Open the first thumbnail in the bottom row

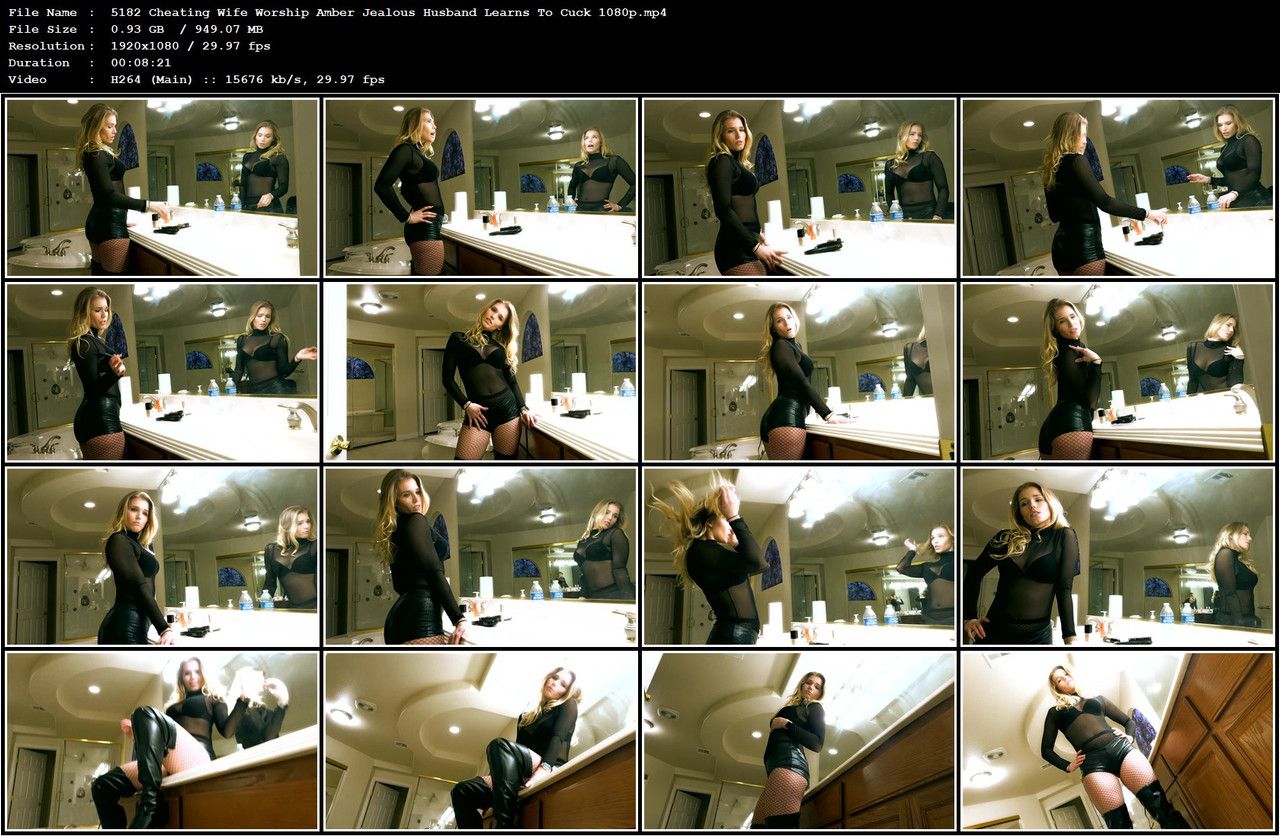coord(162,741)
